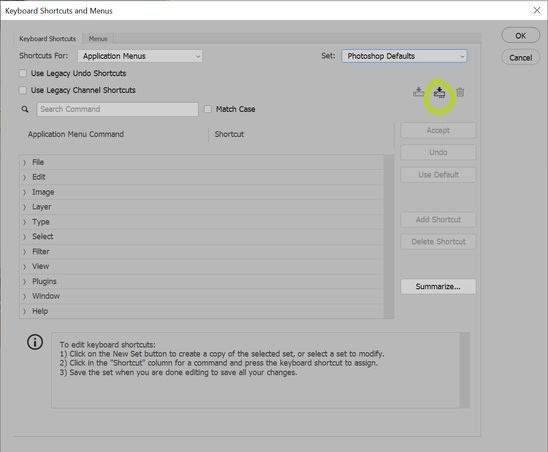Enable Use Legacy Undo Shortcuts
The height and width of the screenshot is (452, 548).
[x=23, y=73]
